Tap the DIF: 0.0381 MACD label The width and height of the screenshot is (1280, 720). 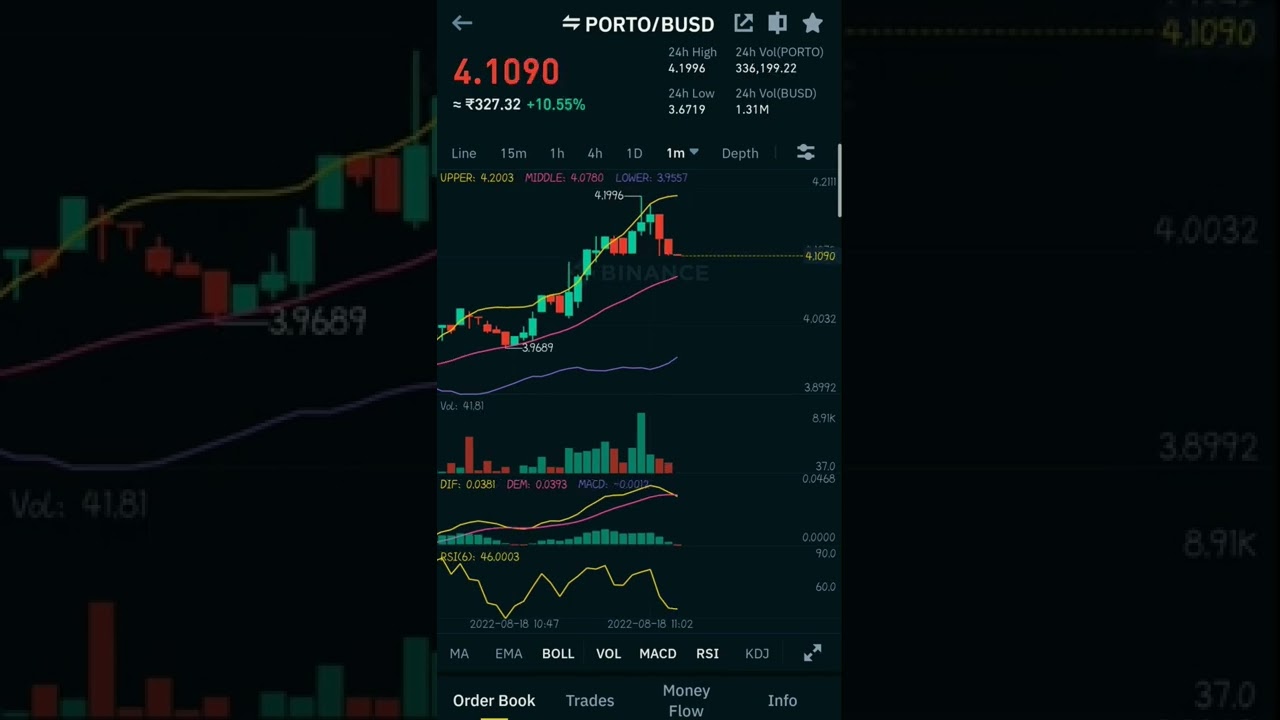467,484
